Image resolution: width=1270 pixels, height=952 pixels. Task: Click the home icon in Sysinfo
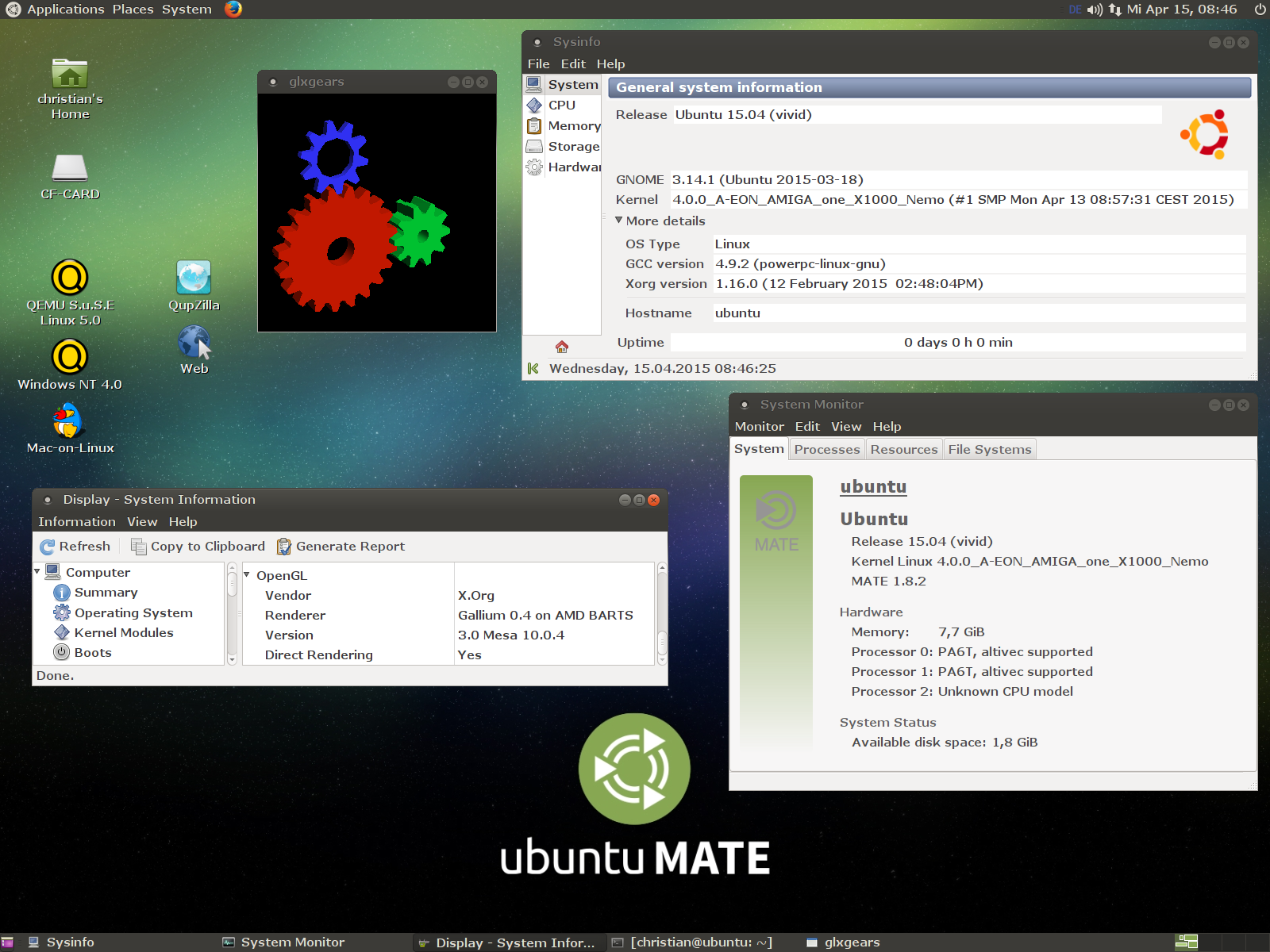pos(562,347)
